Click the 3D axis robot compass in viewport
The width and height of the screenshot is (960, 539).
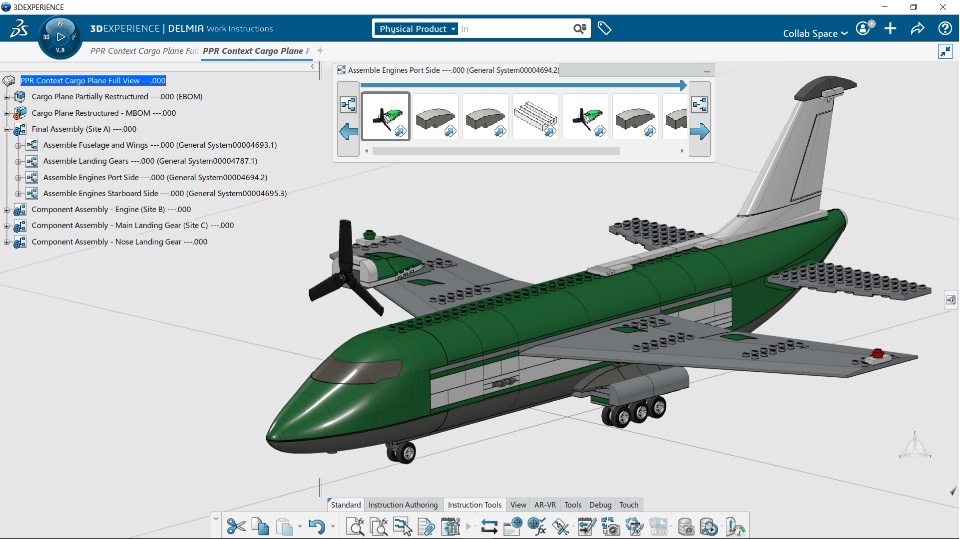tap(915, 445)
